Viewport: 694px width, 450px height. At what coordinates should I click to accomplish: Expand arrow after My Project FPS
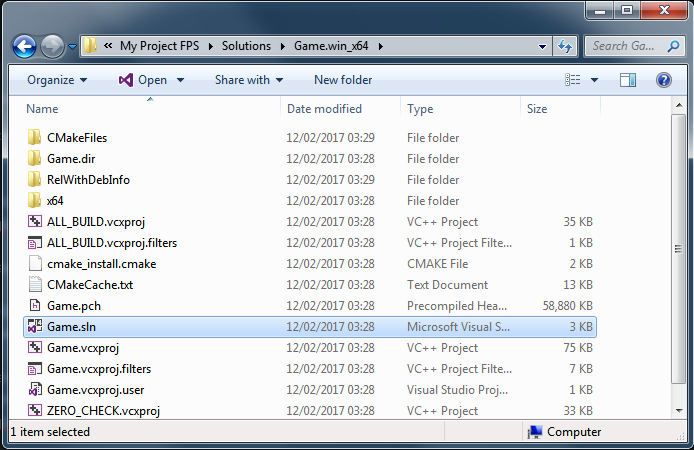(x=211, y=46)
